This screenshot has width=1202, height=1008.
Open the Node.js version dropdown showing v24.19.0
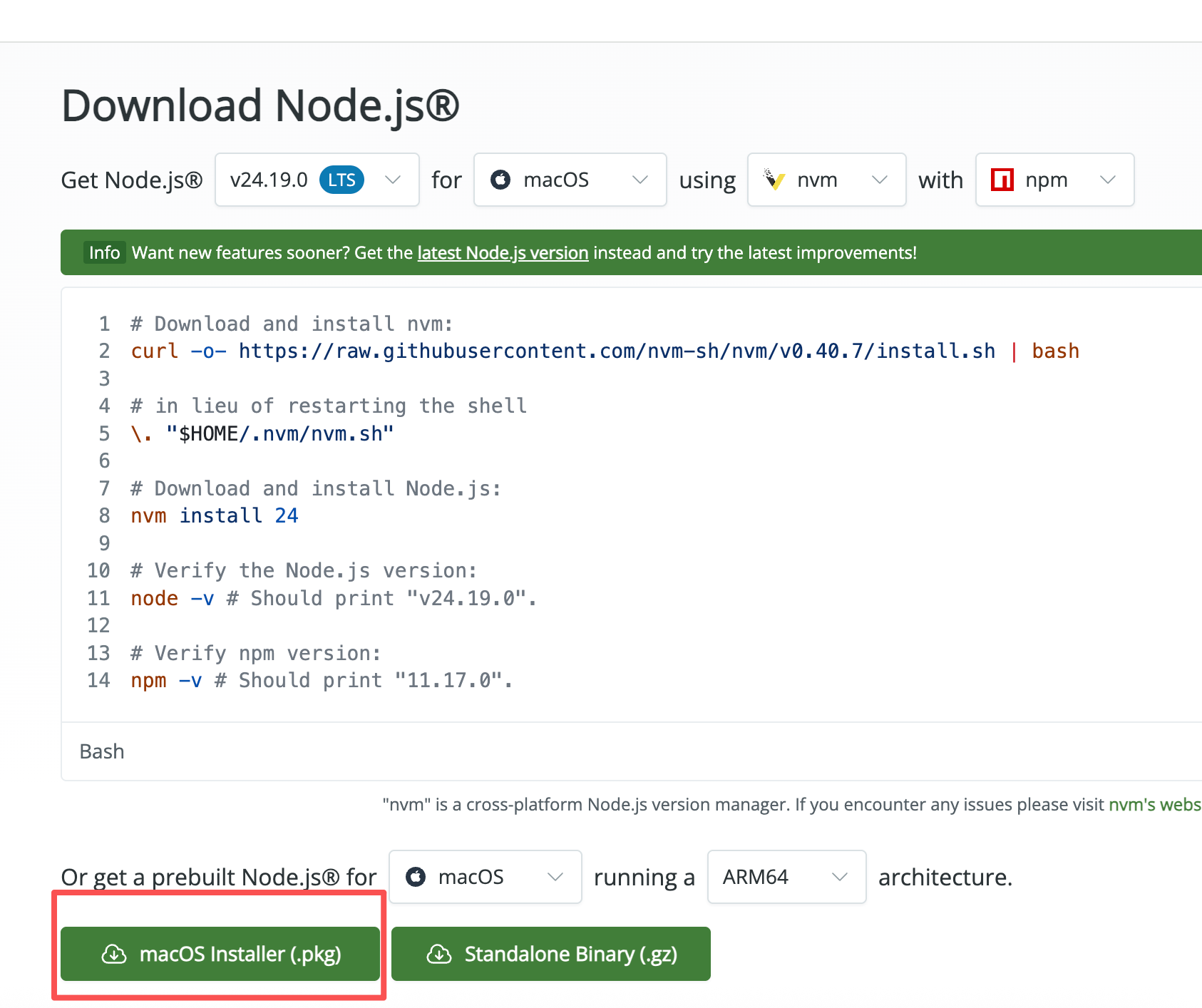coord(317,180)
